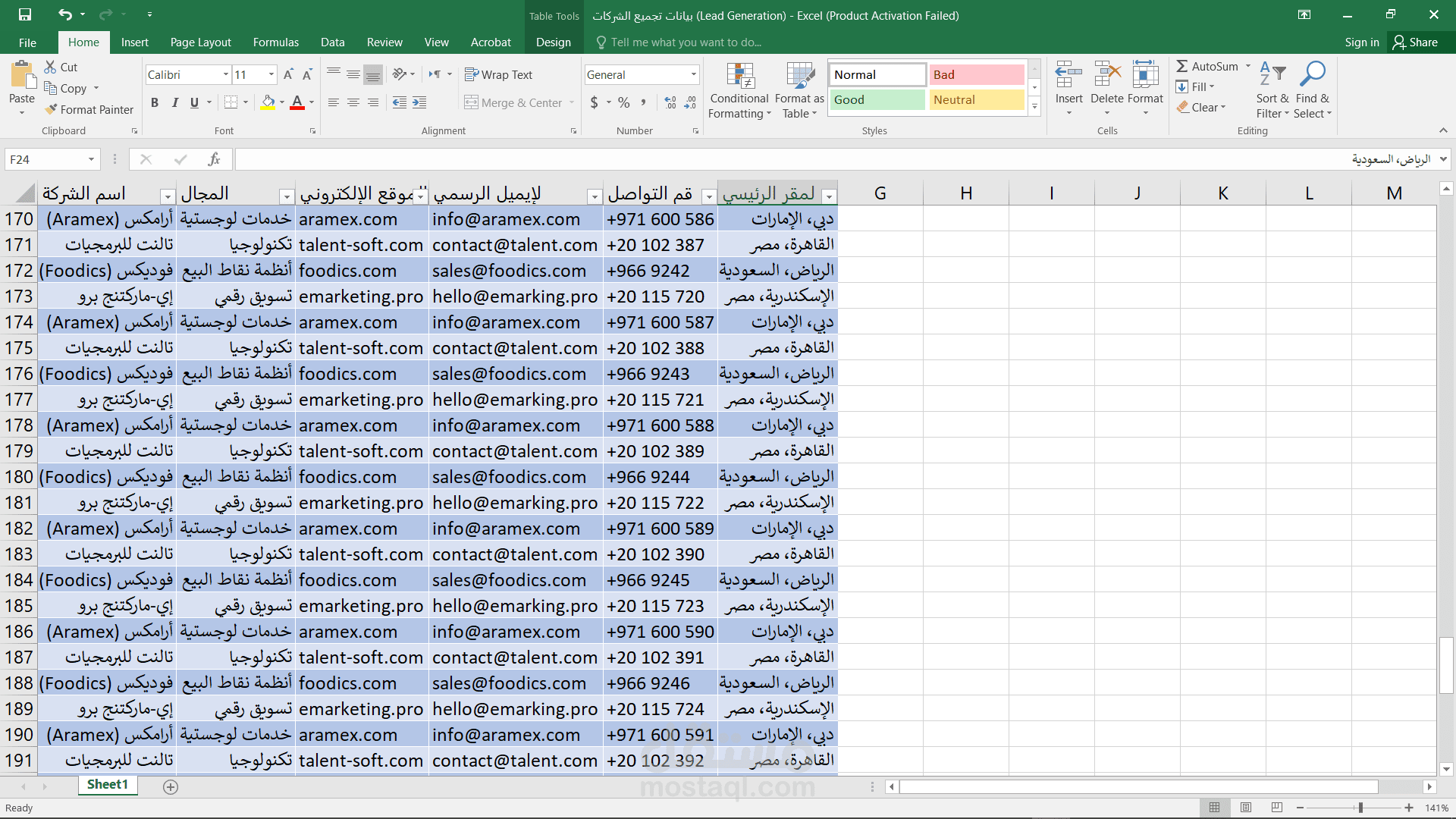This screenshot has width=1456, height=819.
Task: Click Increase Indent icon
Action: click(x=419, y=102)
